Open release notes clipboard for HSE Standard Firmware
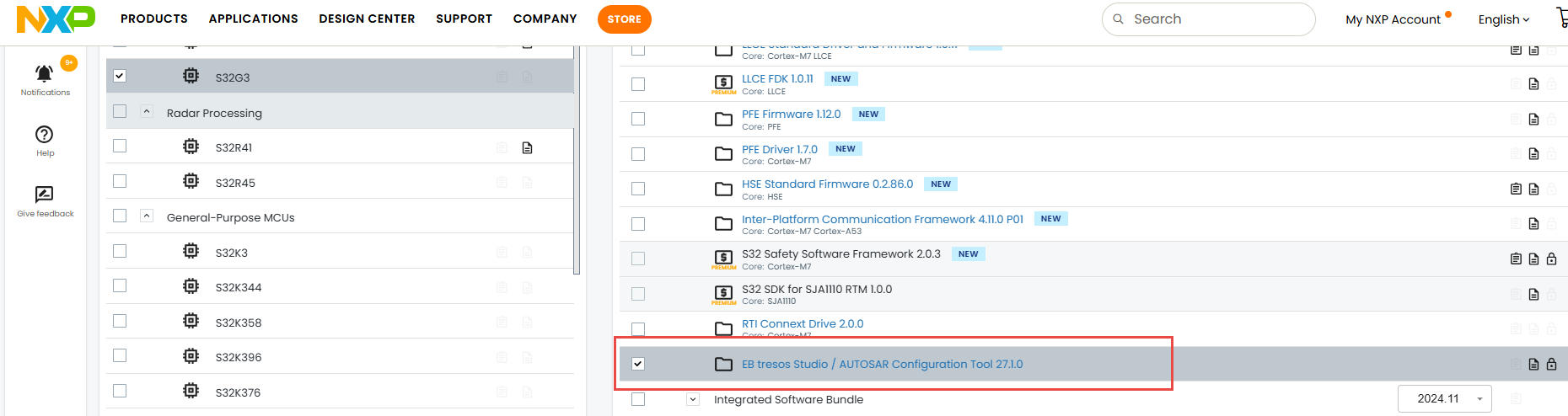This screenshot has width=1568, height=416. [x=1516, y=189]
